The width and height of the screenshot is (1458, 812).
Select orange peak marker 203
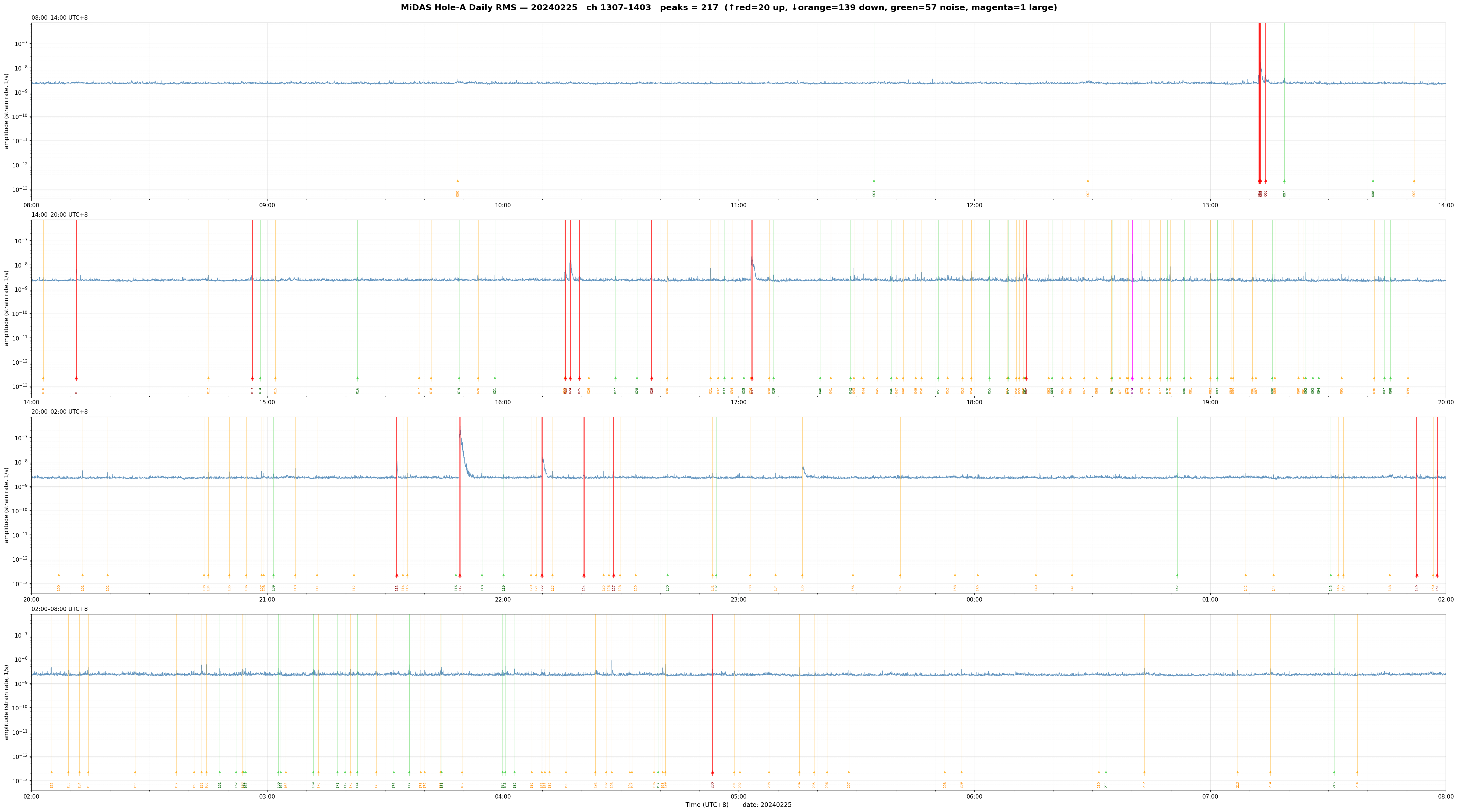[769, 772]
